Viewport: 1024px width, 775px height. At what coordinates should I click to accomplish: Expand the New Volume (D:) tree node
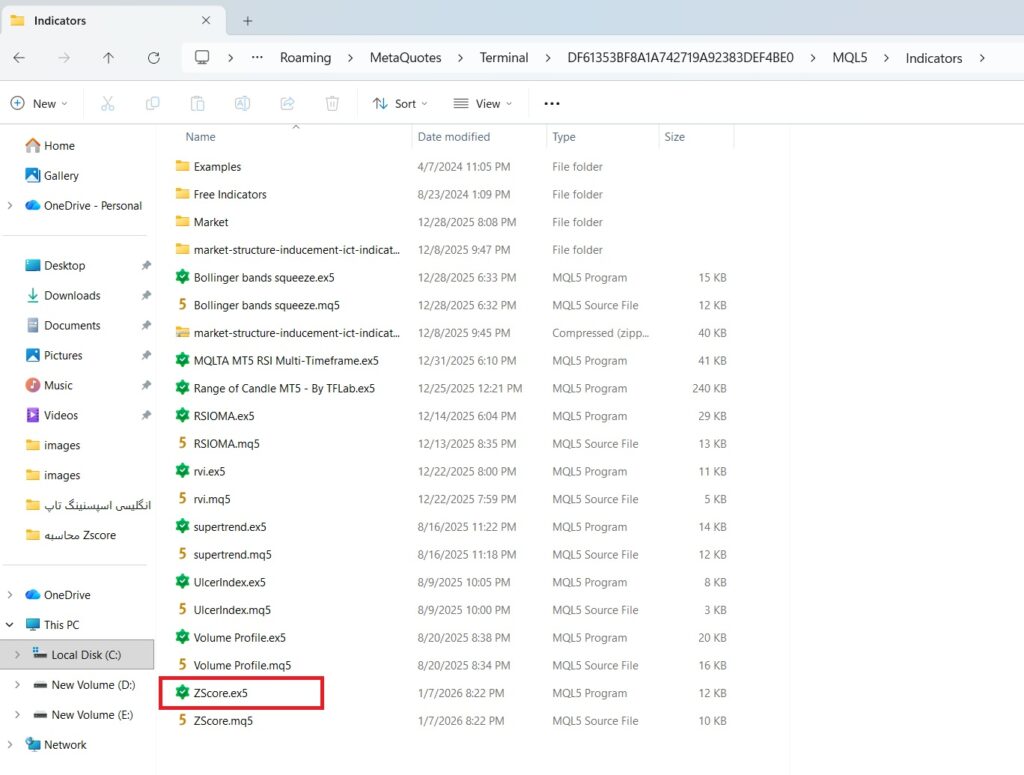[16, 685]
